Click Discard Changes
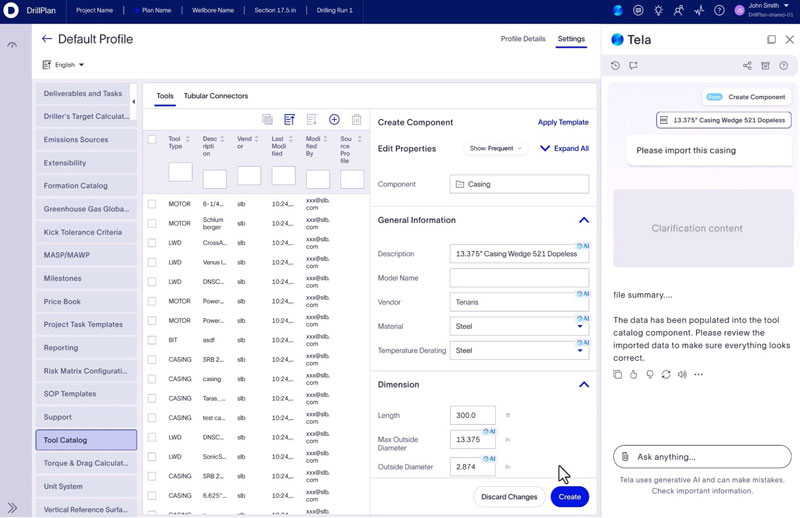 point(509,497)
